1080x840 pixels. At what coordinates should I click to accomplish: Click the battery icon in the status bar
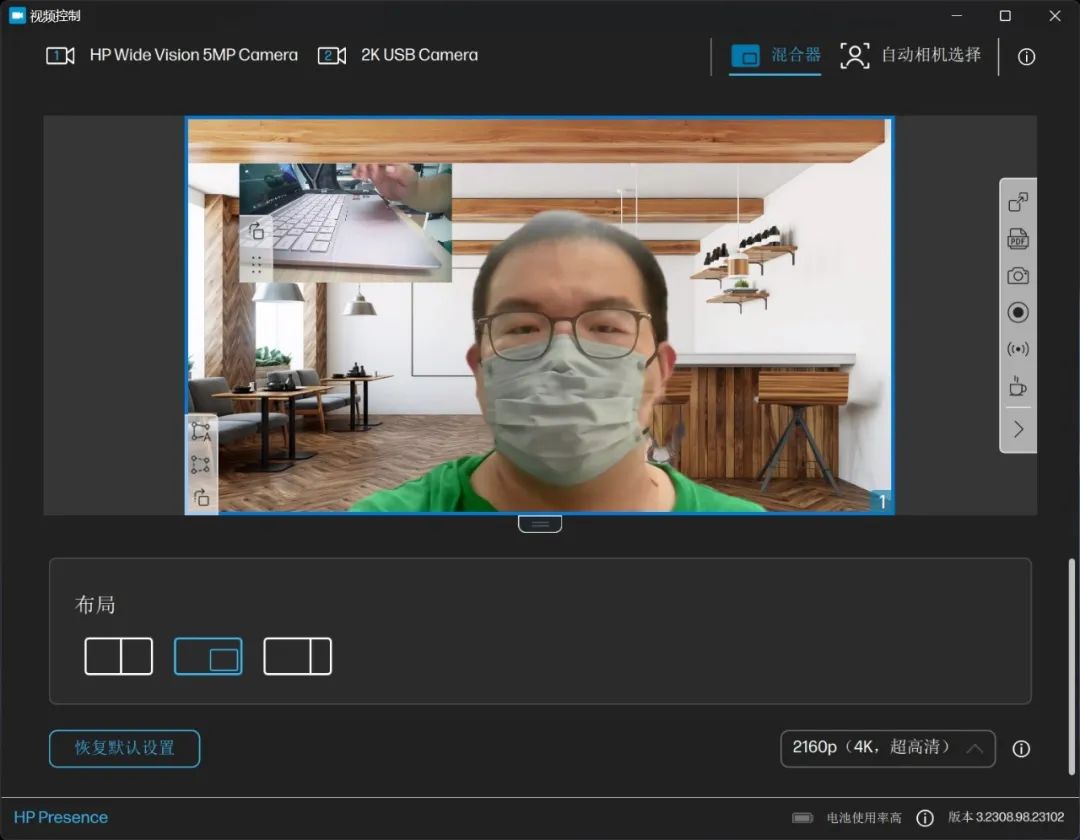(x=802, y=817)
